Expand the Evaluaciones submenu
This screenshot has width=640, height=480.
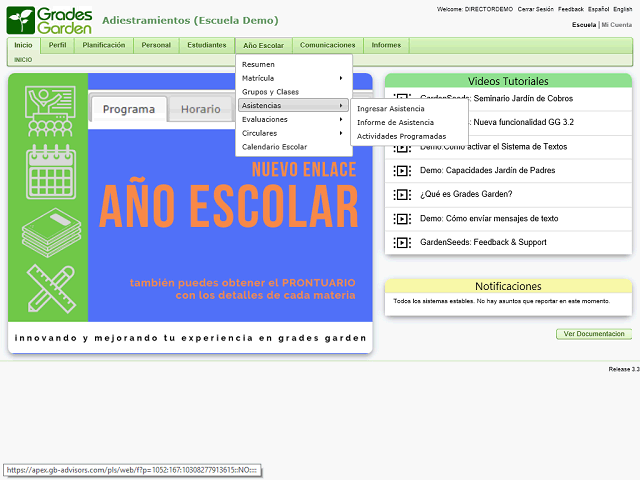pyautogui.click(x=293, y=119)
